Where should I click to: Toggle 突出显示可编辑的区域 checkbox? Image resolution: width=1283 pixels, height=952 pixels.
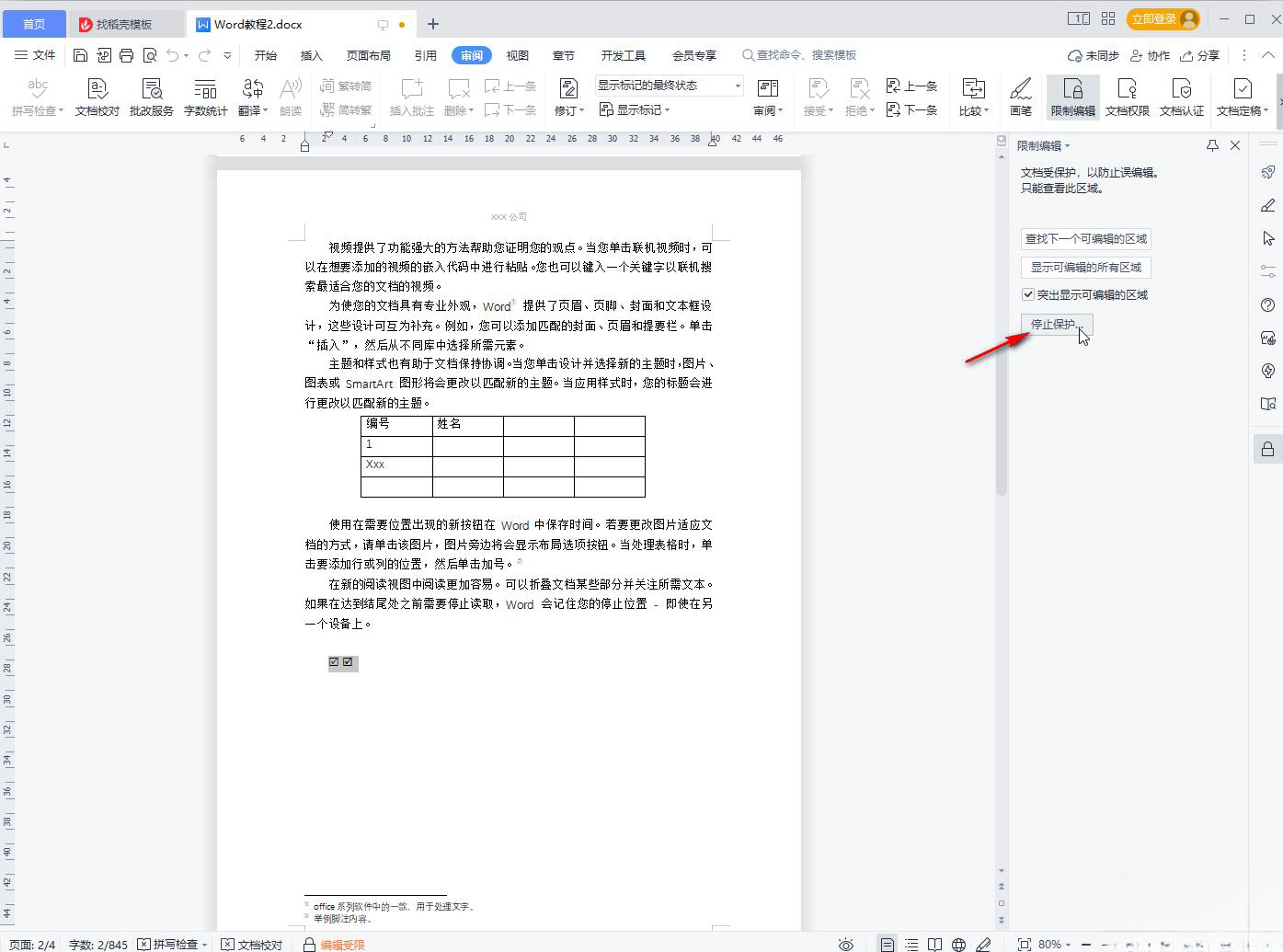[1028, 294]
